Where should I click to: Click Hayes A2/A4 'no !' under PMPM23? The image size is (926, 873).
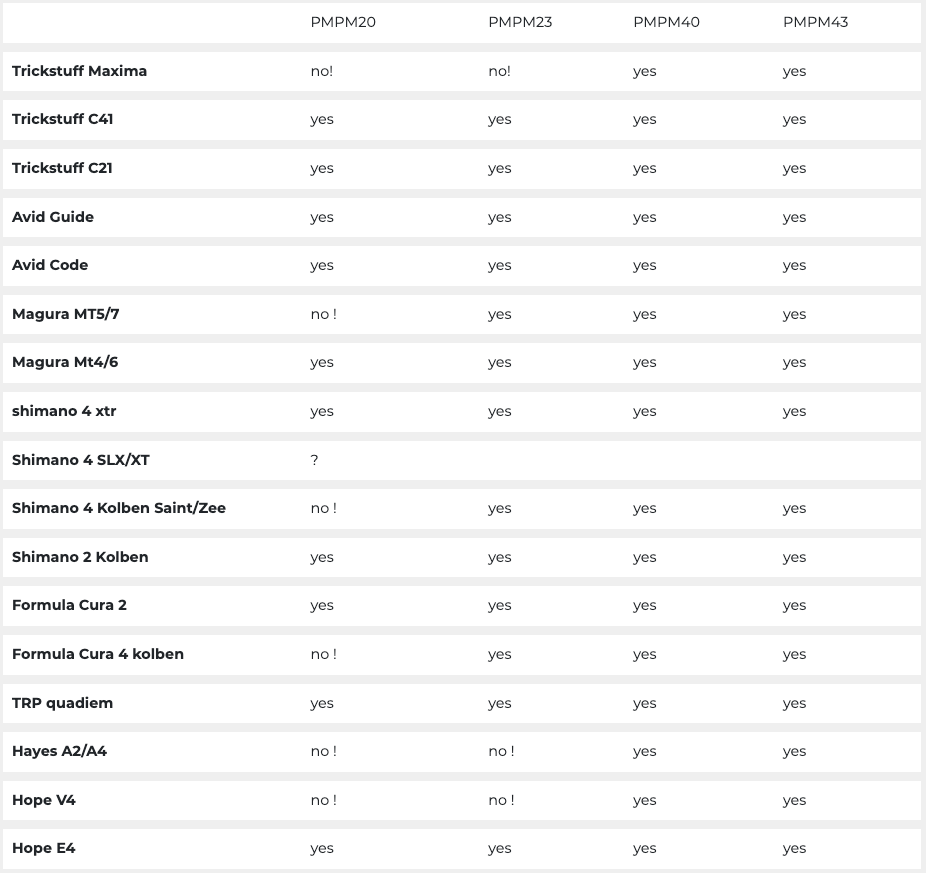click(x=501, y=751)
